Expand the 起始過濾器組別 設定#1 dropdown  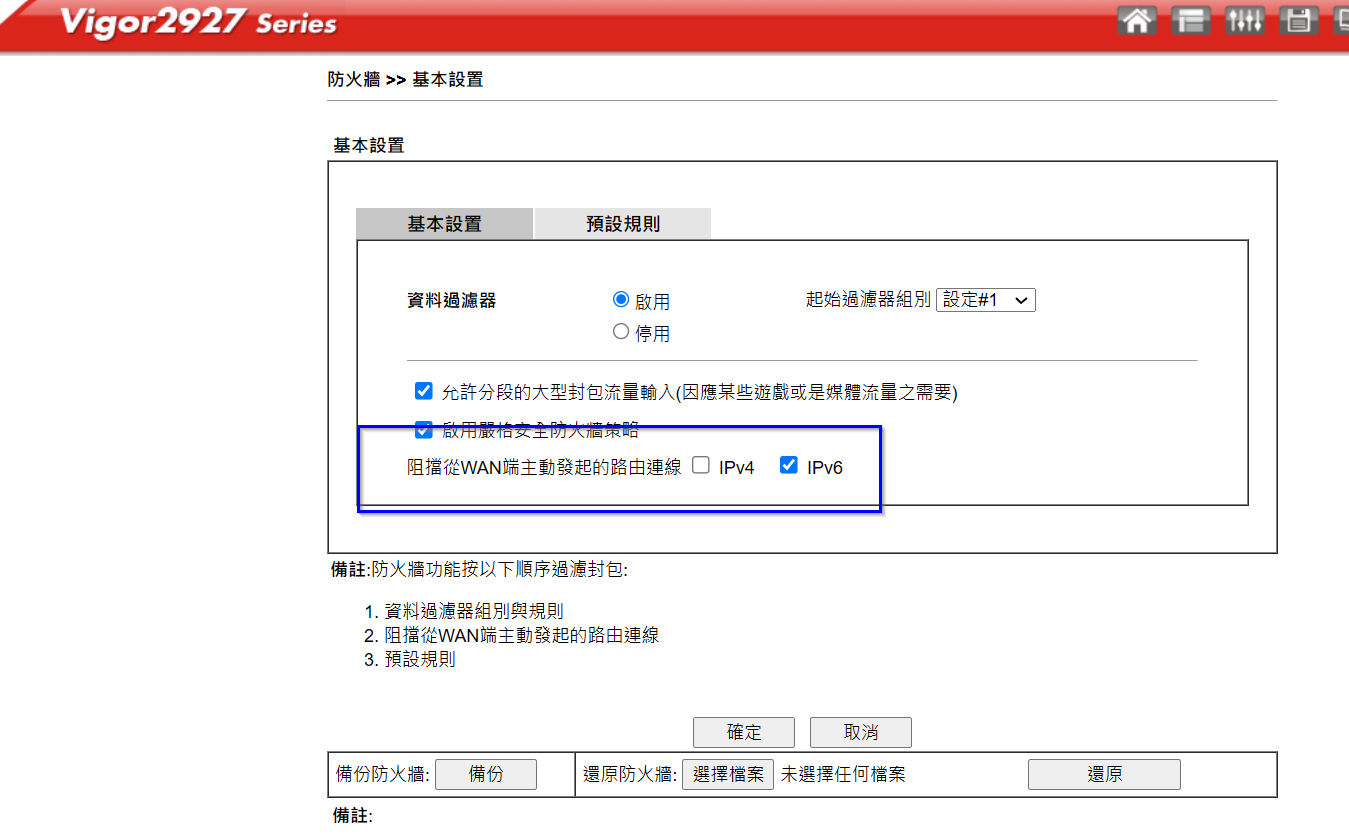[985, 300]
